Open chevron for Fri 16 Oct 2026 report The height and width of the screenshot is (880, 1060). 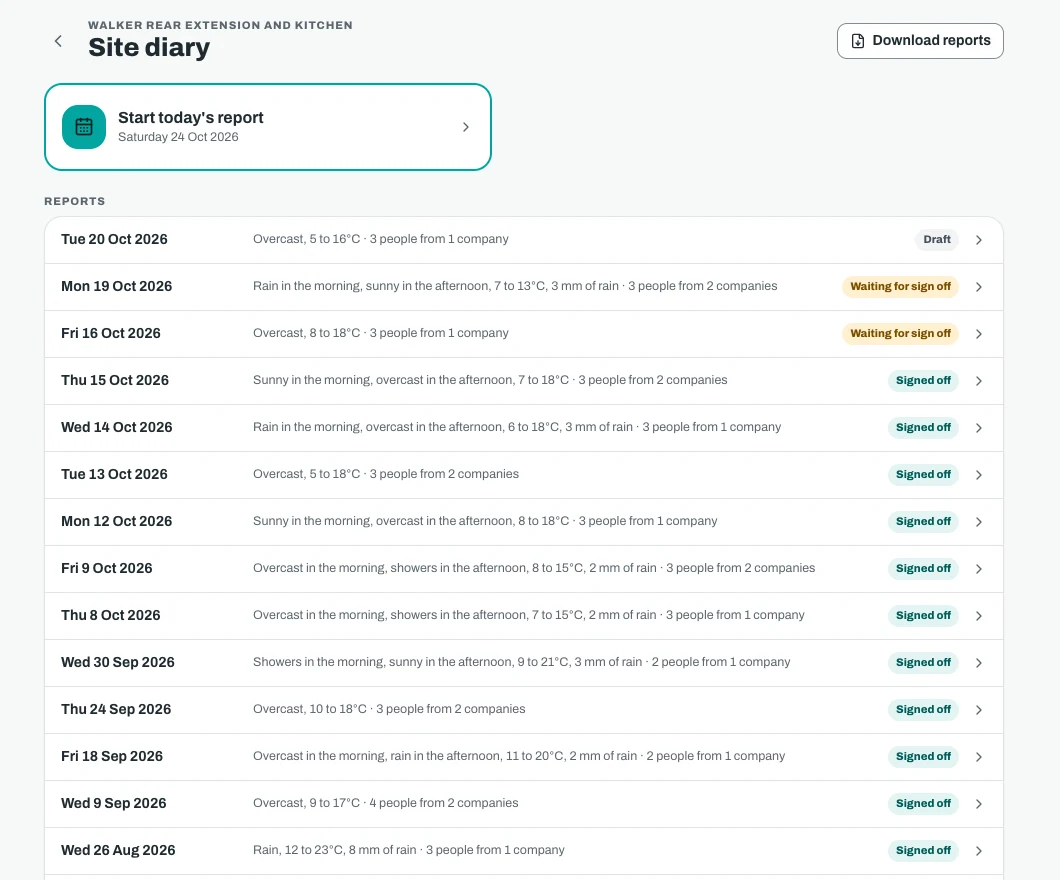979,334
